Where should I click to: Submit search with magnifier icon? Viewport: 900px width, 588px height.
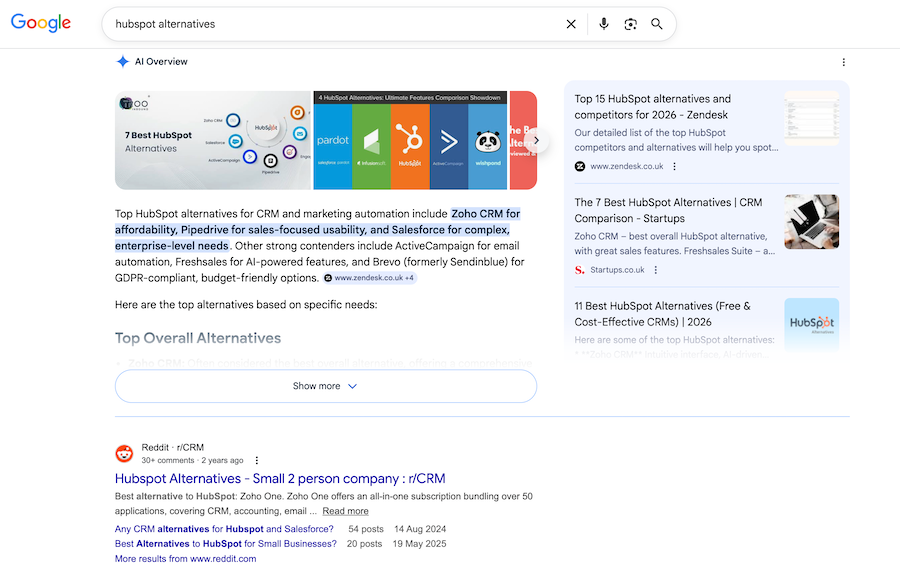tap(657, 24)
